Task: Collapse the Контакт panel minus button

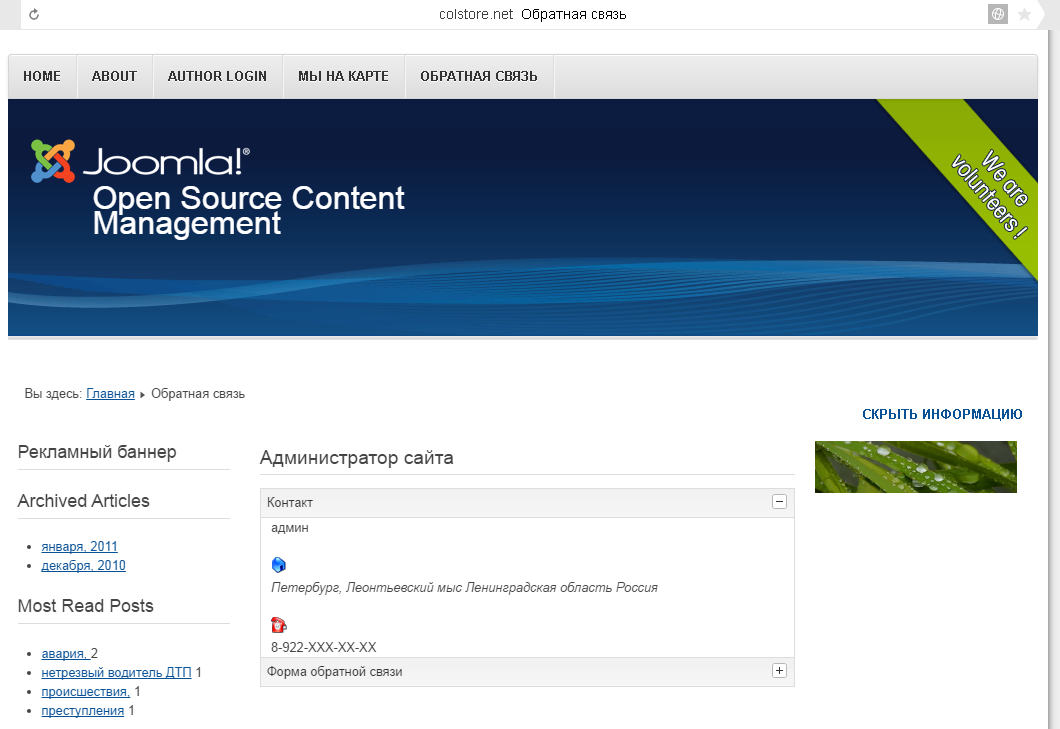Action: pyautogui.click(x=780, y=502)
